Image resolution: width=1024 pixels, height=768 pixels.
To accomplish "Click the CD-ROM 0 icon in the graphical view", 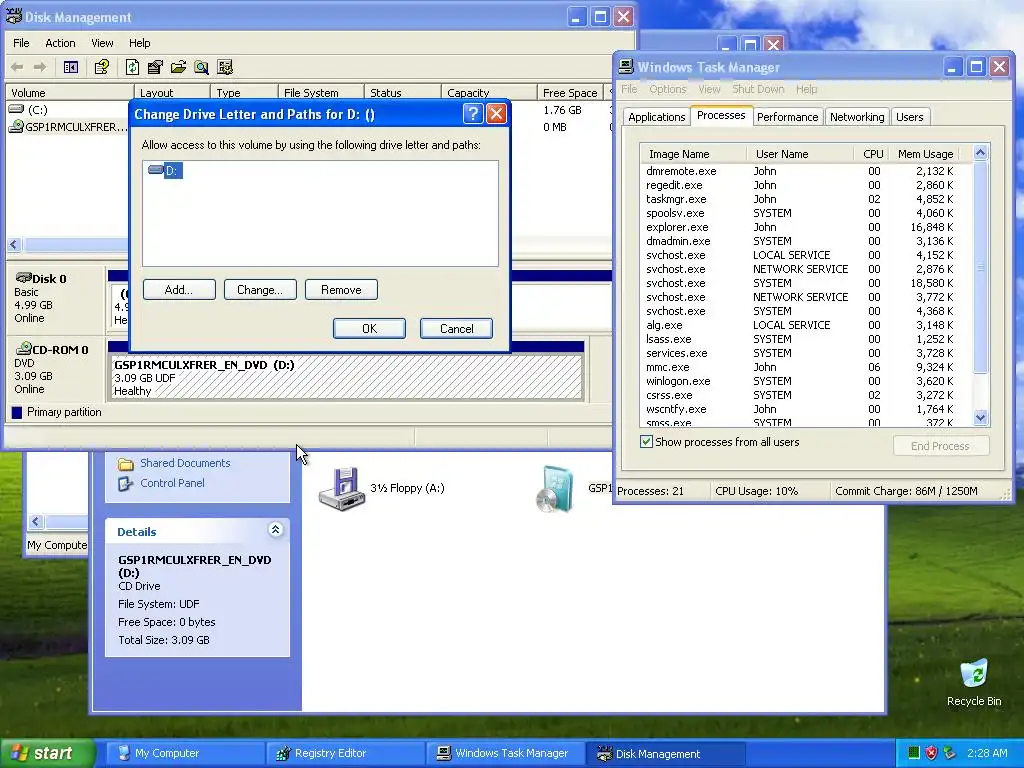I will pos(24,348).
